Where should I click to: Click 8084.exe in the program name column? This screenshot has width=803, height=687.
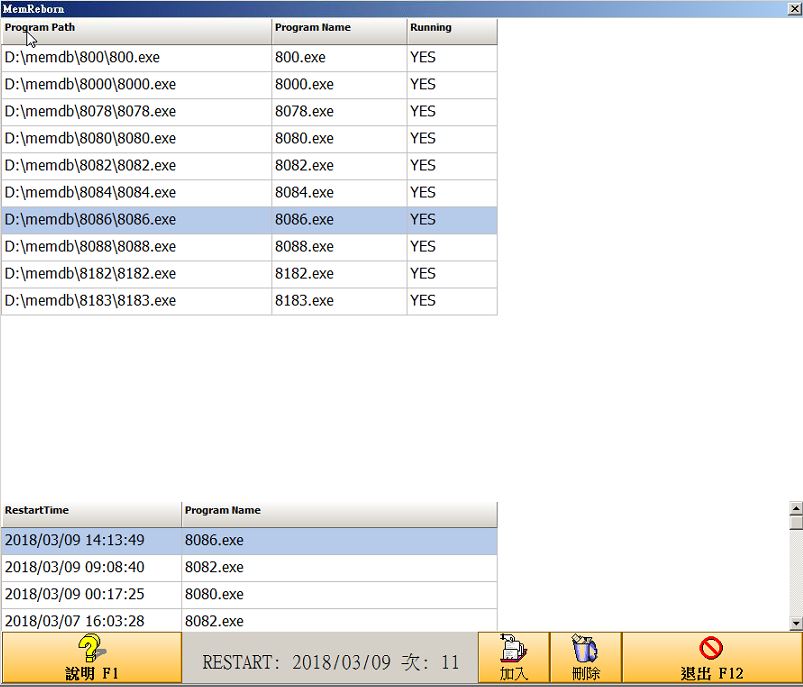339,193
